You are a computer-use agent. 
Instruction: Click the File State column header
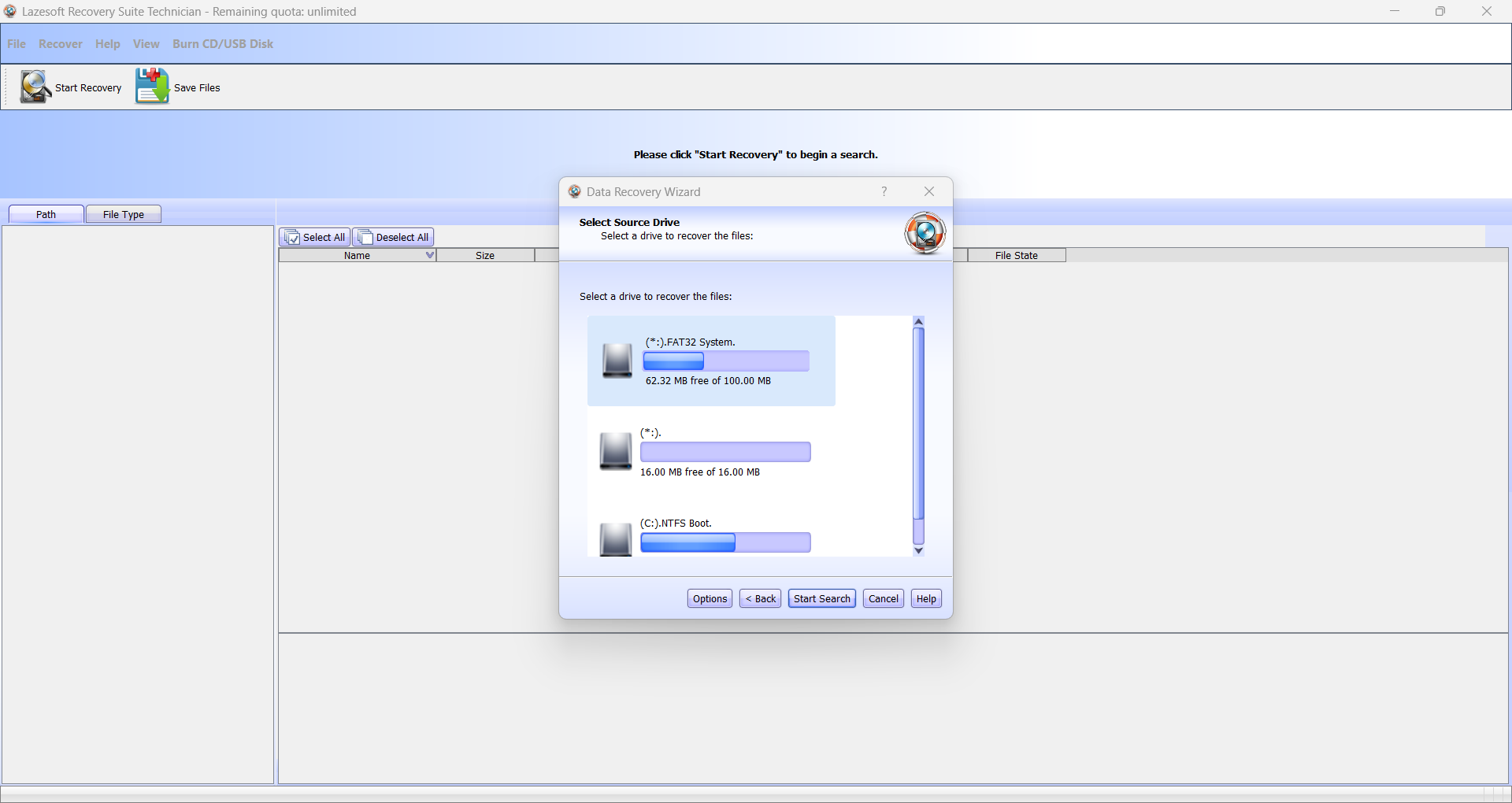(x=1017, y=255)
